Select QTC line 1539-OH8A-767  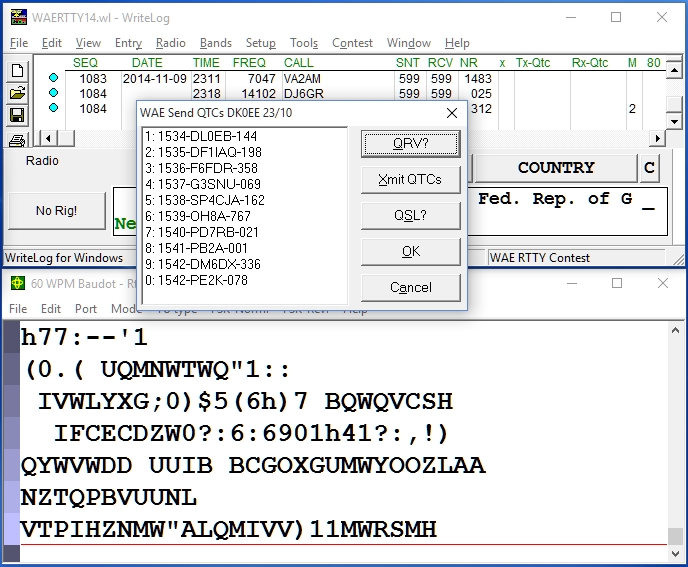pyautogui.click(x=198, y=216)
